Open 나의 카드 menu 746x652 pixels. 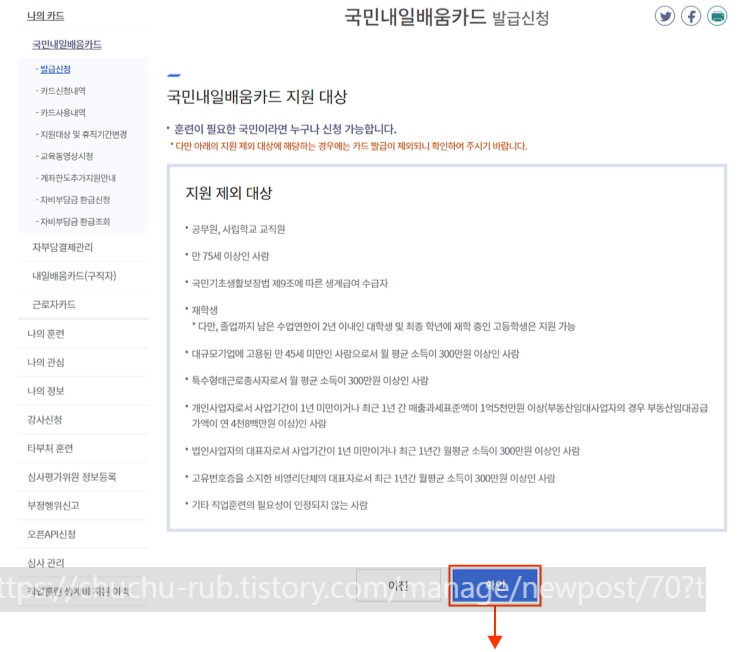pyautogui.click(x=46, y=16)
